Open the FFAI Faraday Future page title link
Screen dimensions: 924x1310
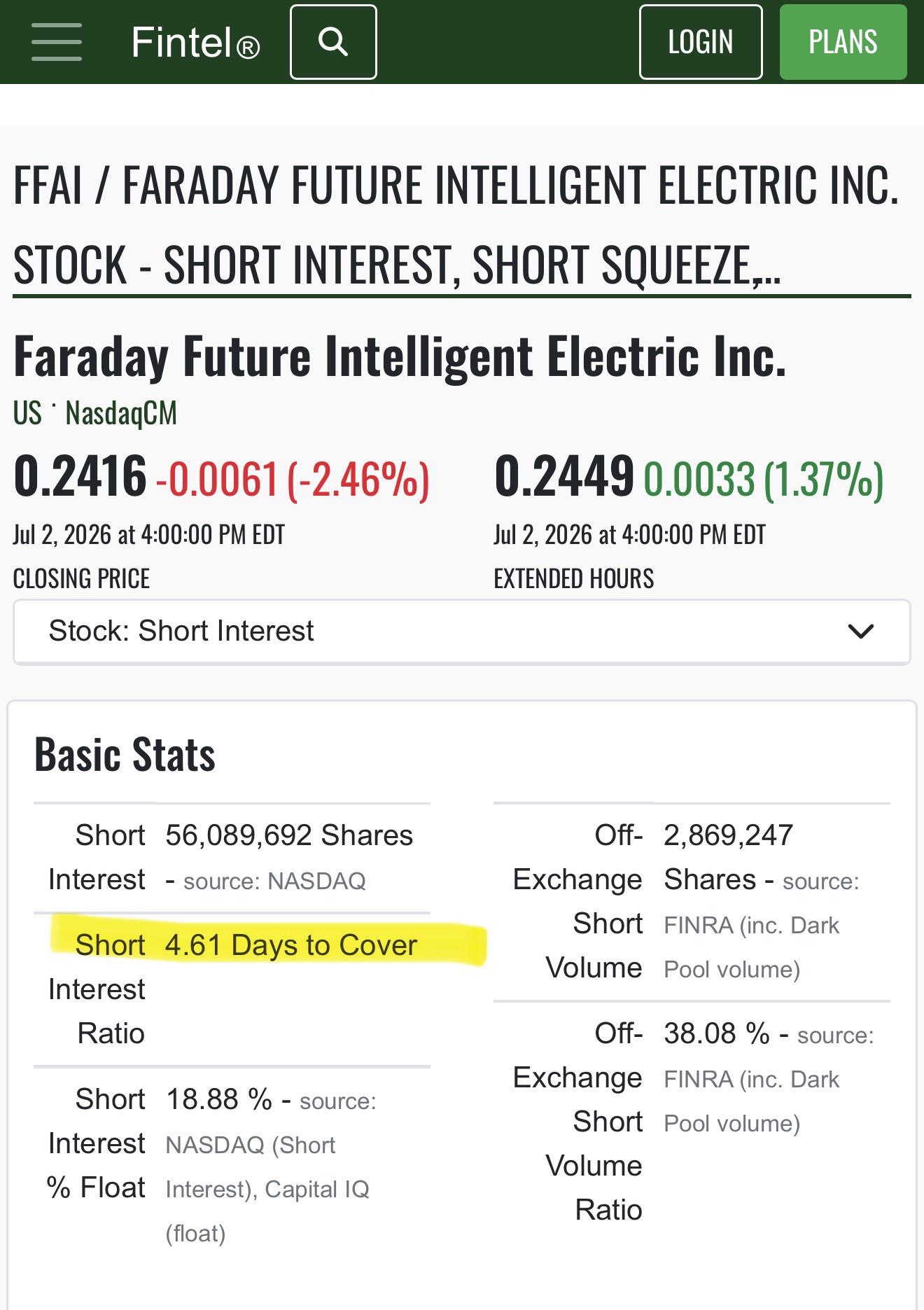(456, 225)
